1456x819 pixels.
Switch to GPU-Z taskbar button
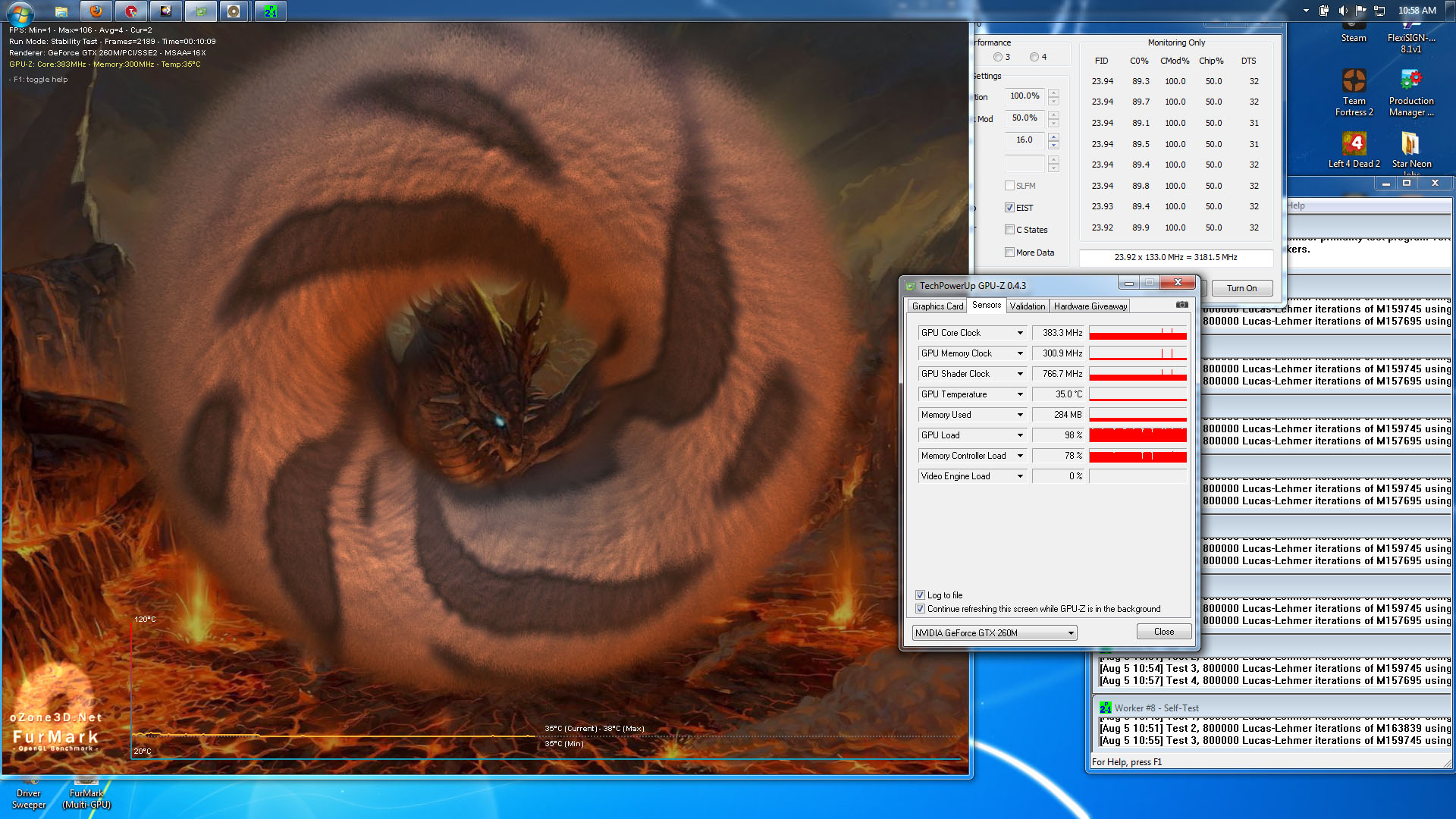(x=201, y=11)
